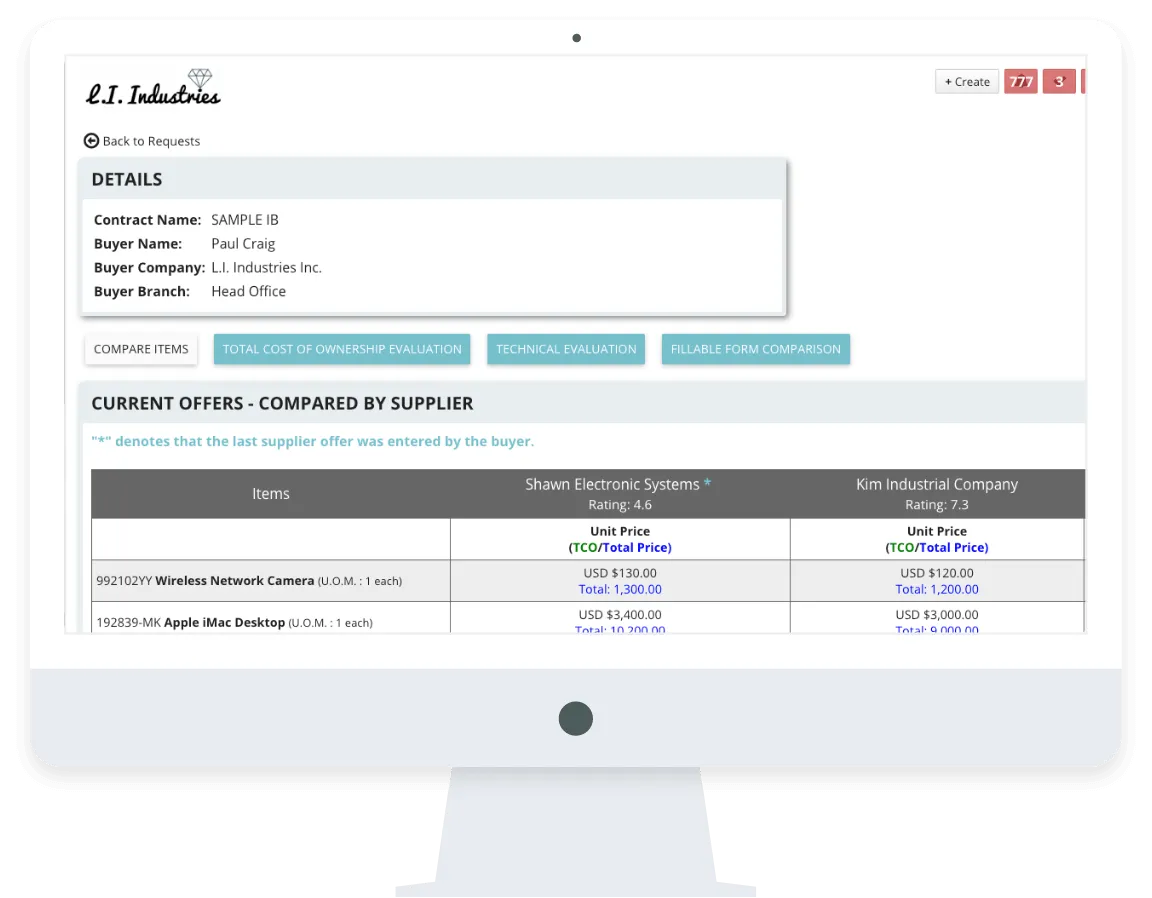Viewport: 1152px width, 898px height.
Task: Click the L.I. Industries logo
Action: tap(153, 88)
